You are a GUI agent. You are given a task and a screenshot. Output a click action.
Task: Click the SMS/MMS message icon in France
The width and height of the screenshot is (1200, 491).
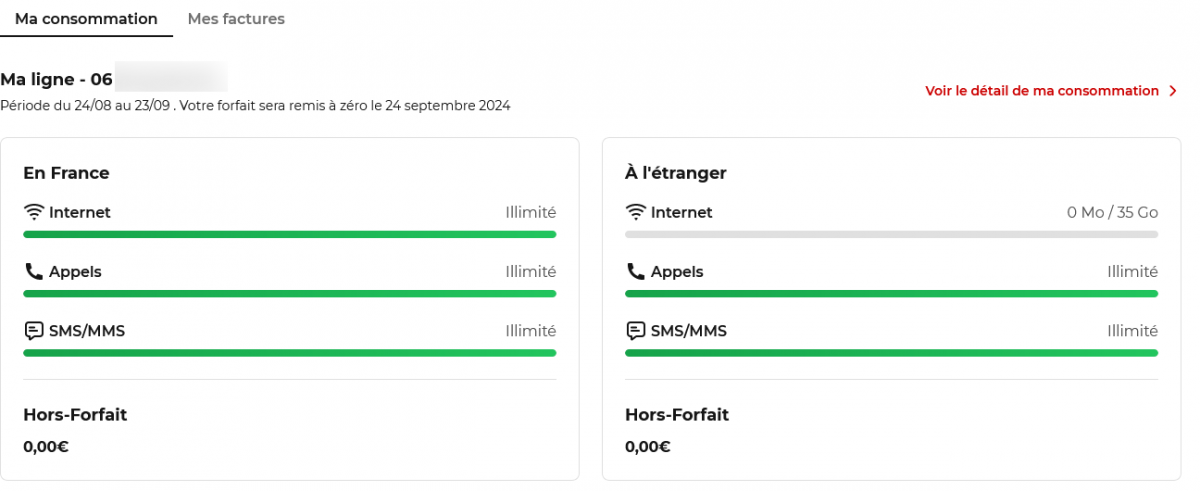34,331
